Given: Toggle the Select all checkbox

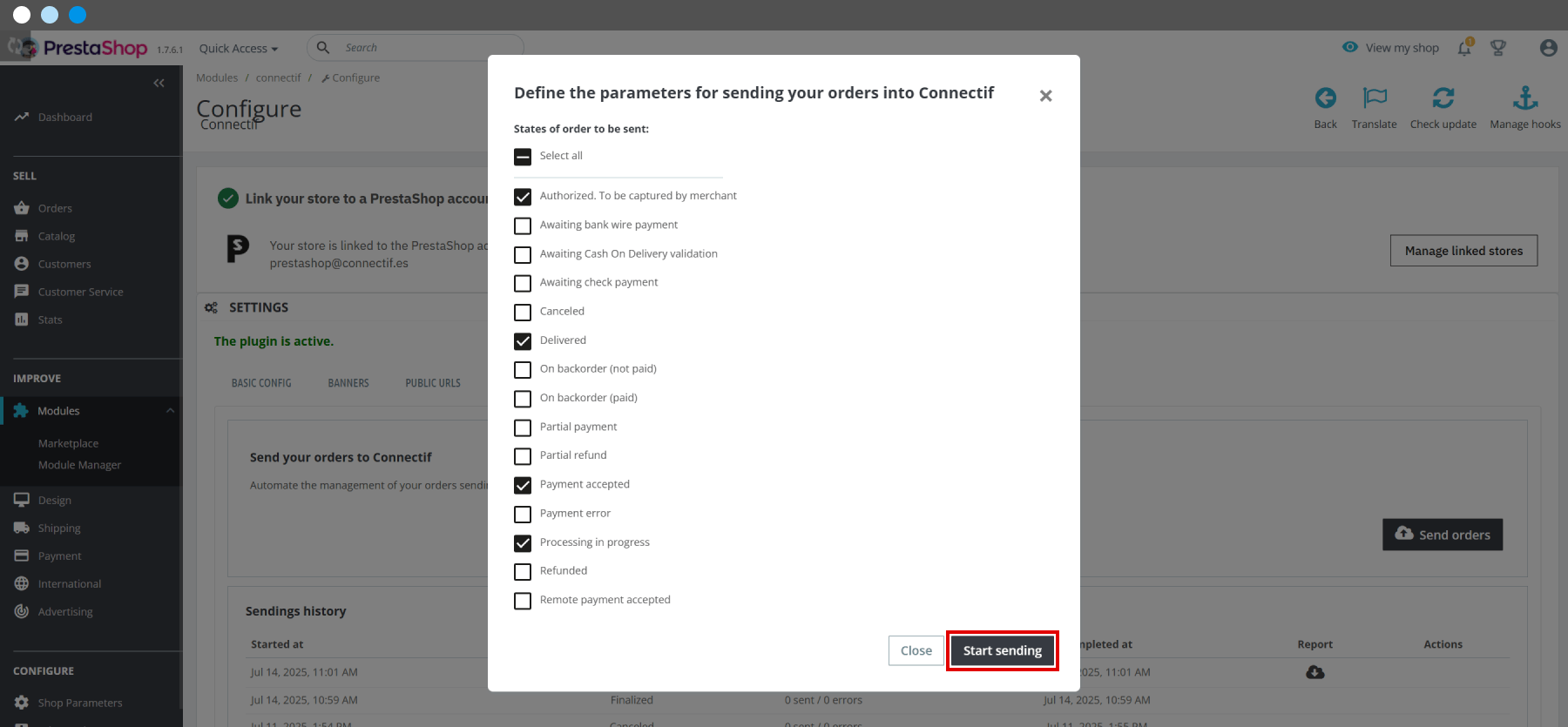Looking at the screenshot, I should (x=523, y=157).
